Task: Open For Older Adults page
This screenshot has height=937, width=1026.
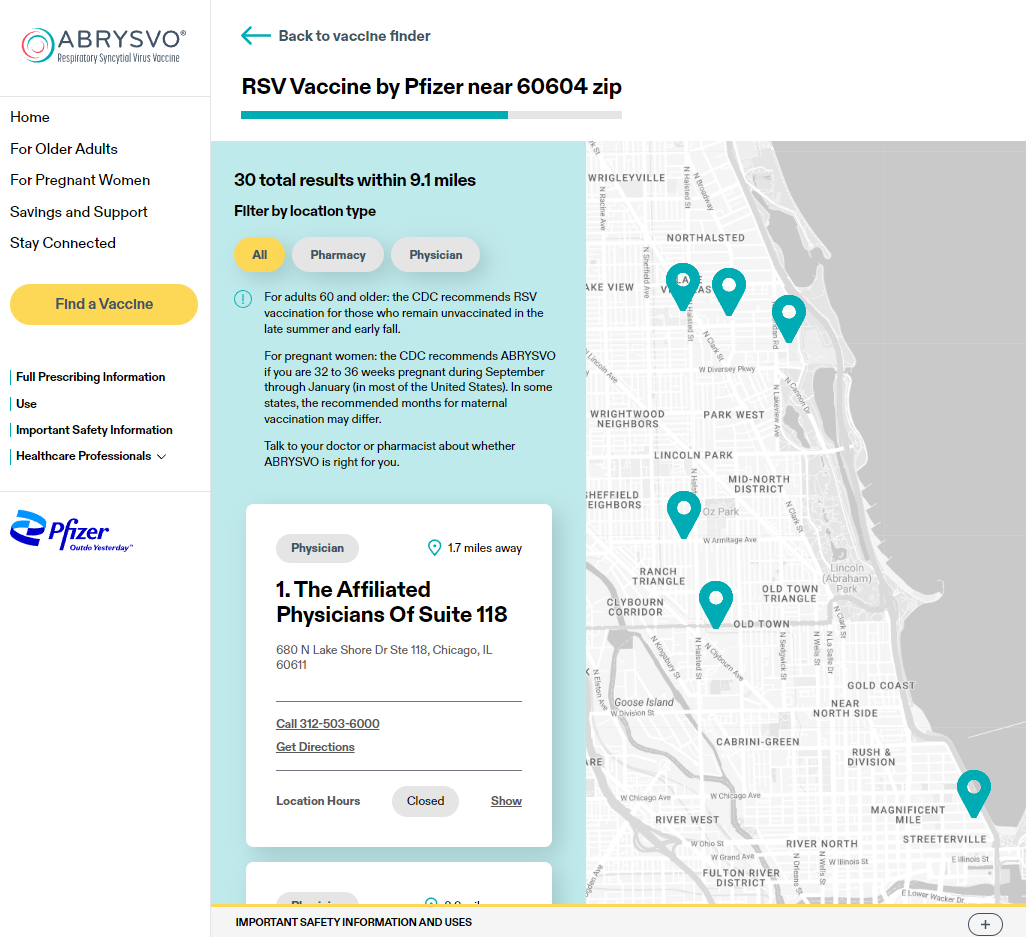Action: (64, 149)
